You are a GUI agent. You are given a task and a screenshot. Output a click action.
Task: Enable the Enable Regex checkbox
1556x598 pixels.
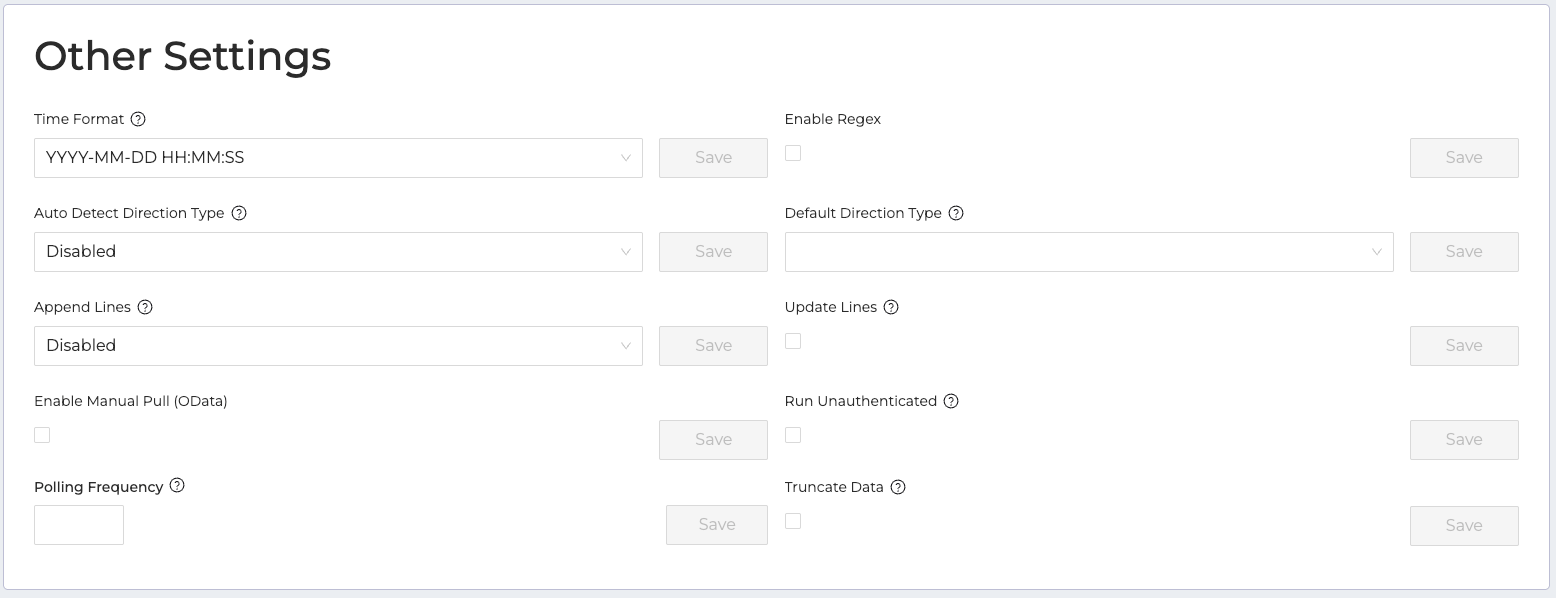tap(793, 153)
